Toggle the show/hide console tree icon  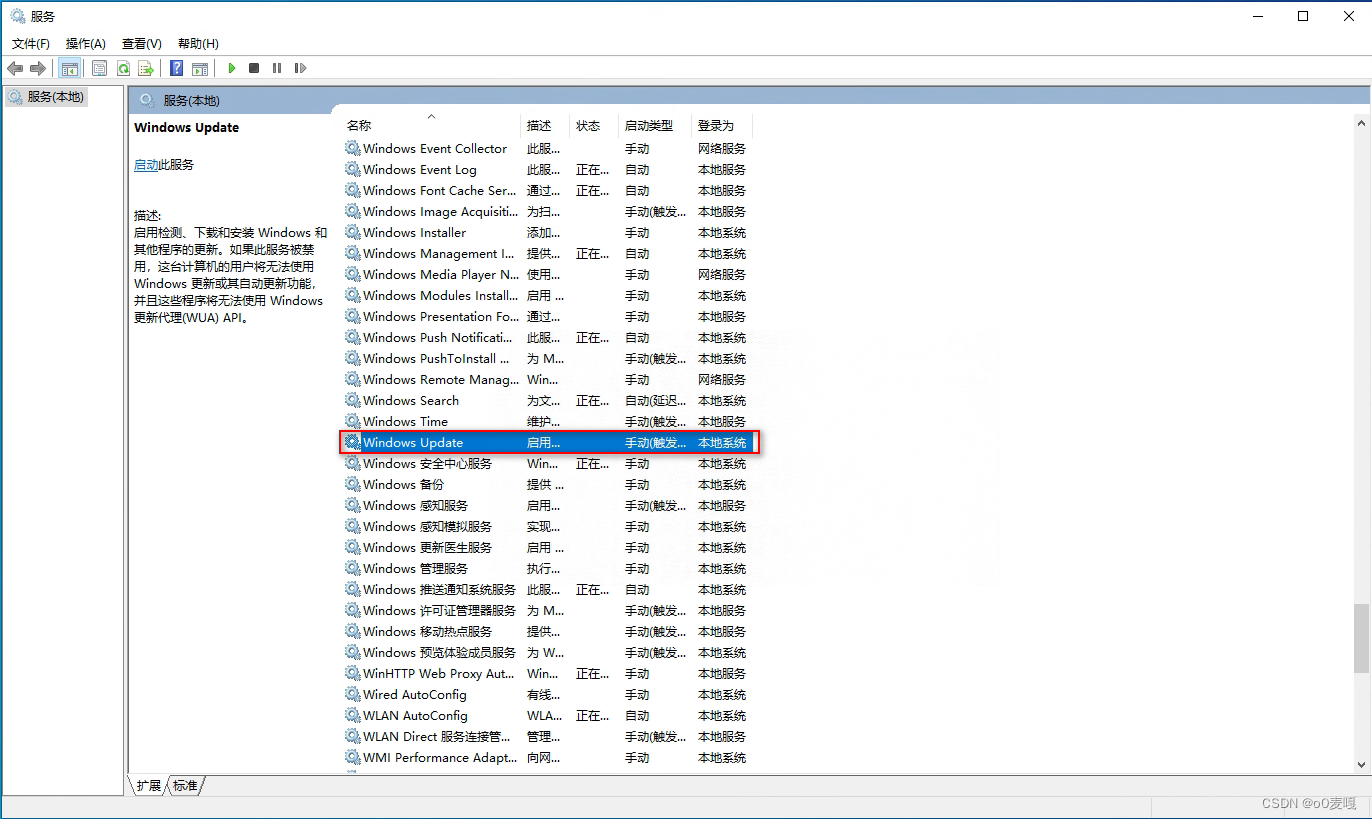point(69,68)
